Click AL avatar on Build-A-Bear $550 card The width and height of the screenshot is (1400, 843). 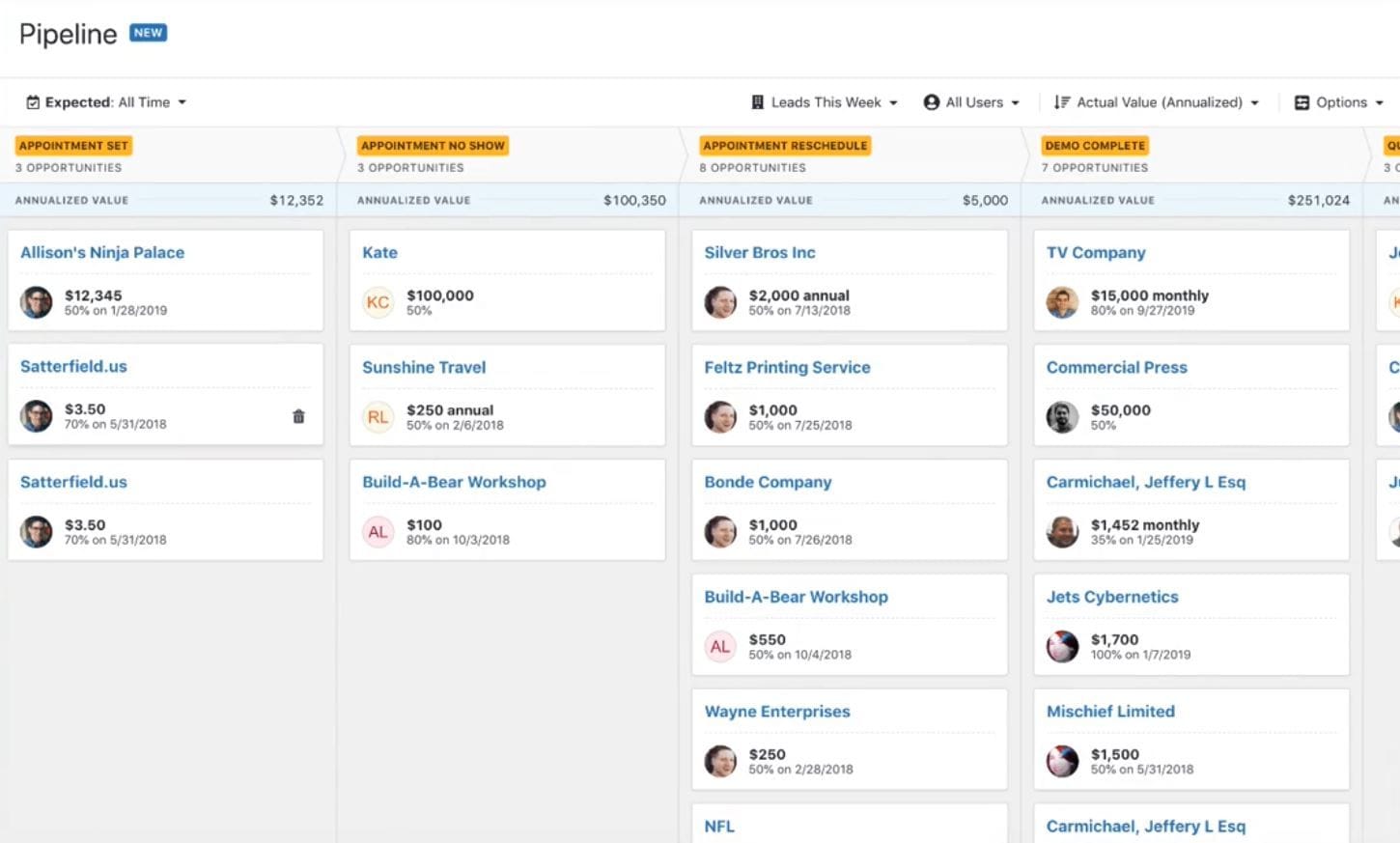pyautogui.click(x=720, y=647)
